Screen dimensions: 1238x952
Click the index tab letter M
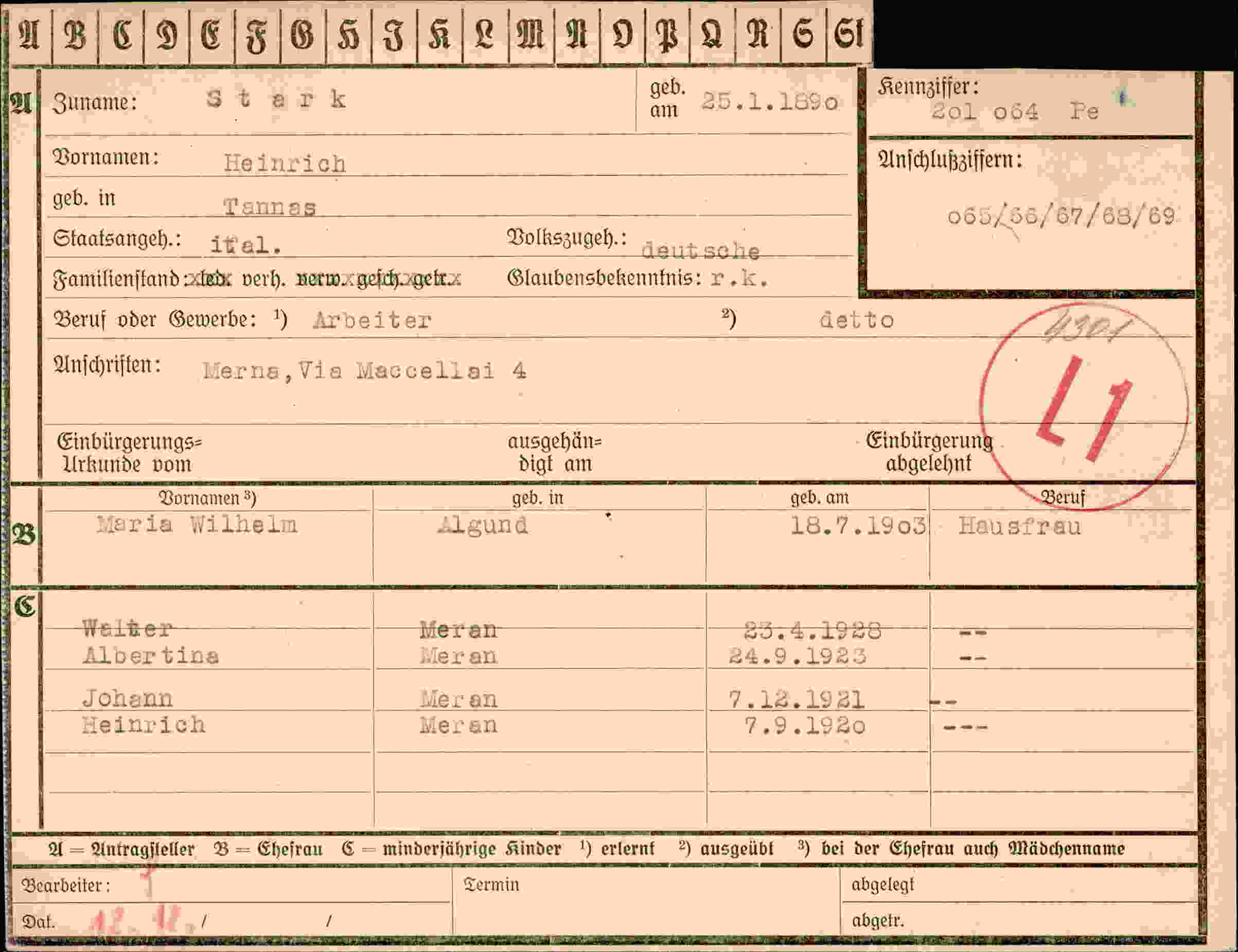click(x=530, y=35)
